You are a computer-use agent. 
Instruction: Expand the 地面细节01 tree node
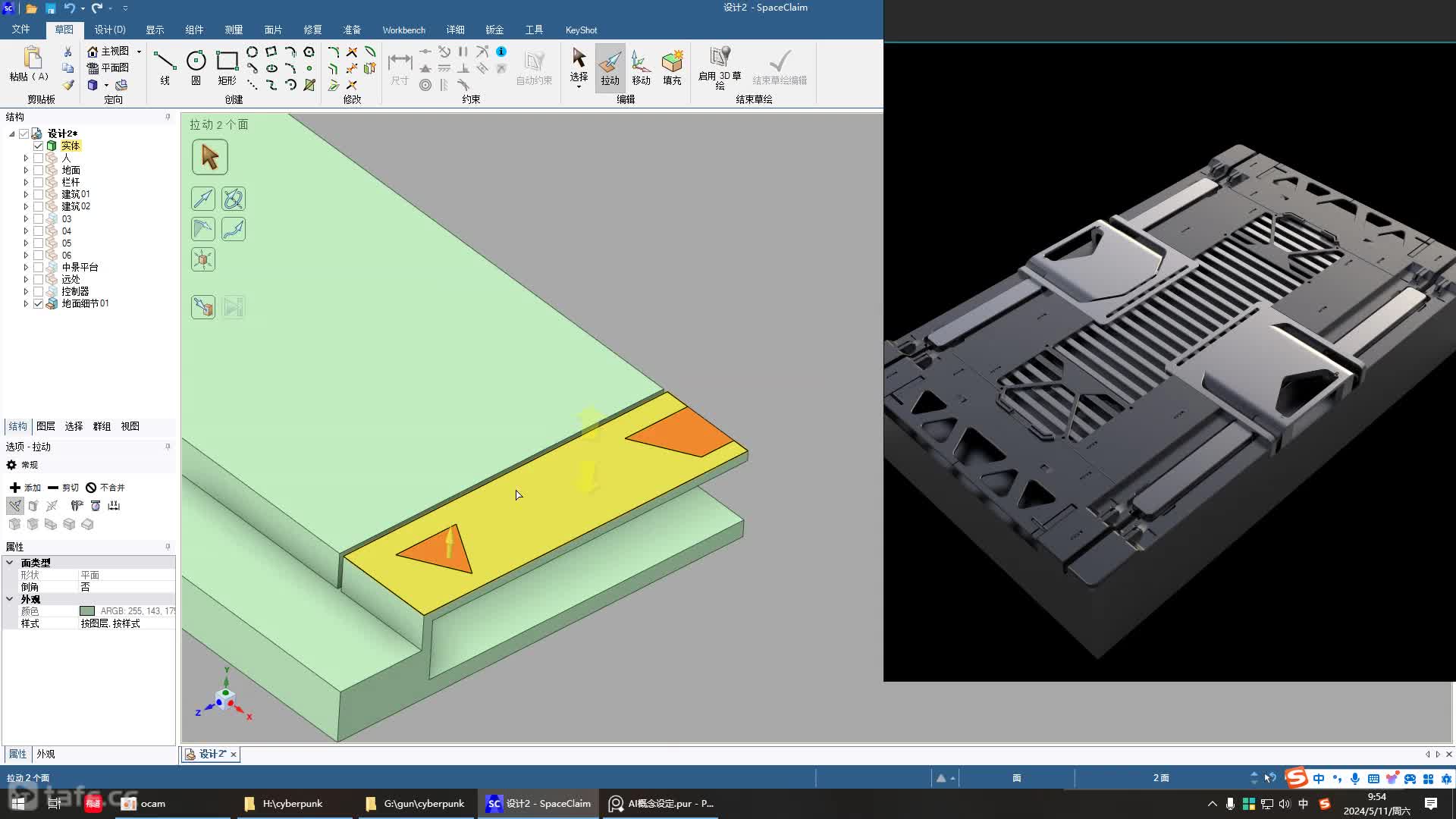[x=26, y=303]
